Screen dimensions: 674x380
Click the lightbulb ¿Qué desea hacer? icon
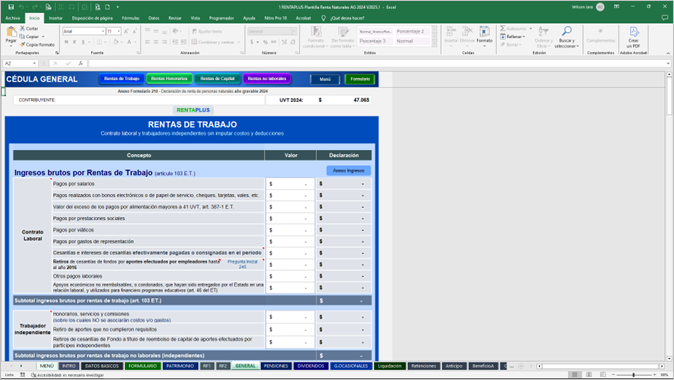[323, 18]
